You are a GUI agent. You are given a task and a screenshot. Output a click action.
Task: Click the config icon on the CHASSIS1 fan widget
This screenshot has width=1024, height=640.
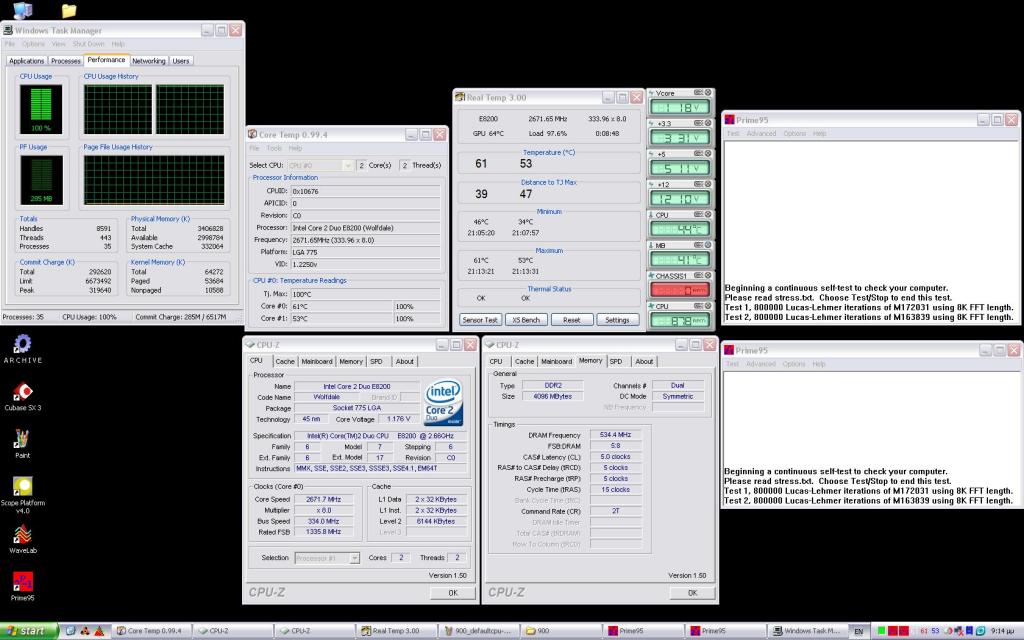pos(698,276)
